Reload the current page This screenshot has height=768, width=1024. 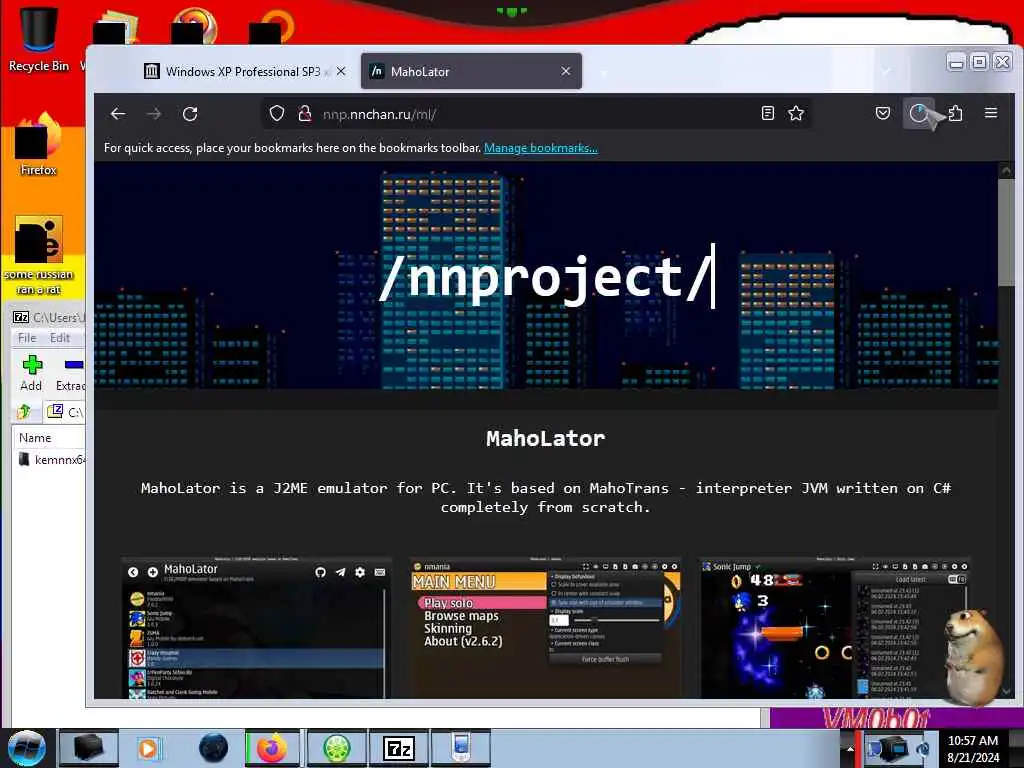190,114
